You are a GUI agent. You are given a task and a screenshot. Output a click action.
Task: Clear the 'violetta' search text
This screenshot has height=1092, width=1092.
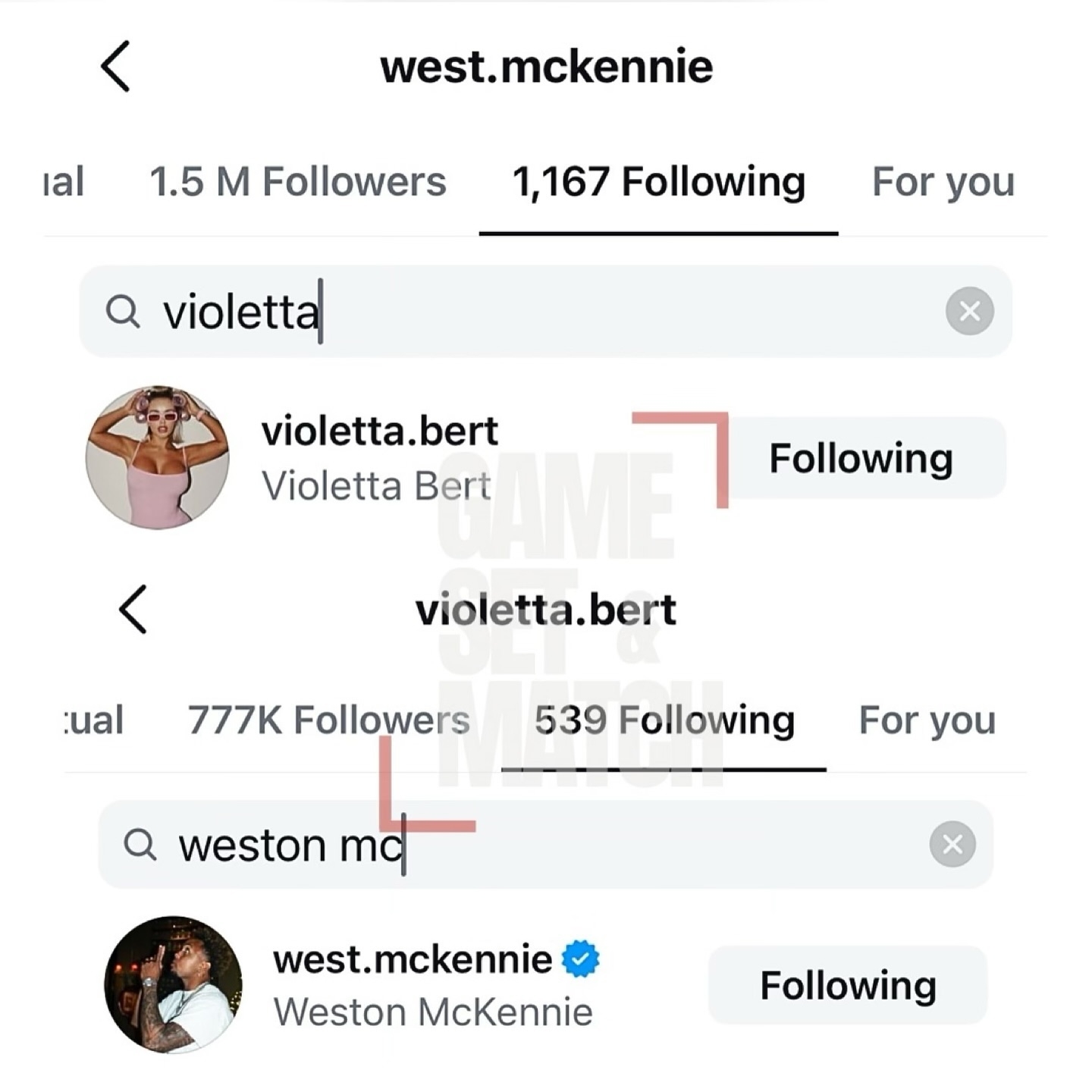click(x=969, y=311)
